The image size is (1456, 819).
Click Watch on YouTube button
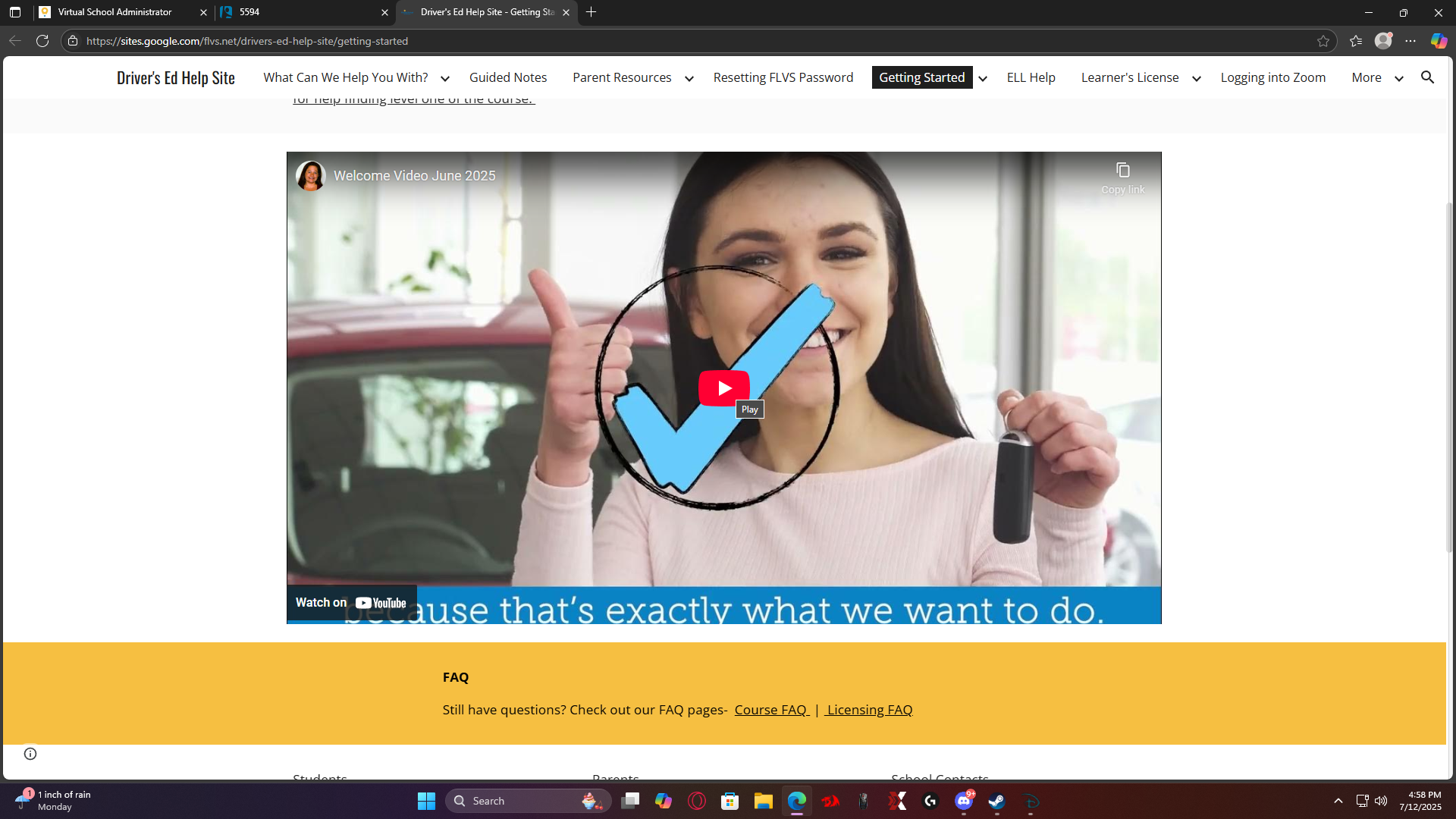click(351, 603)
